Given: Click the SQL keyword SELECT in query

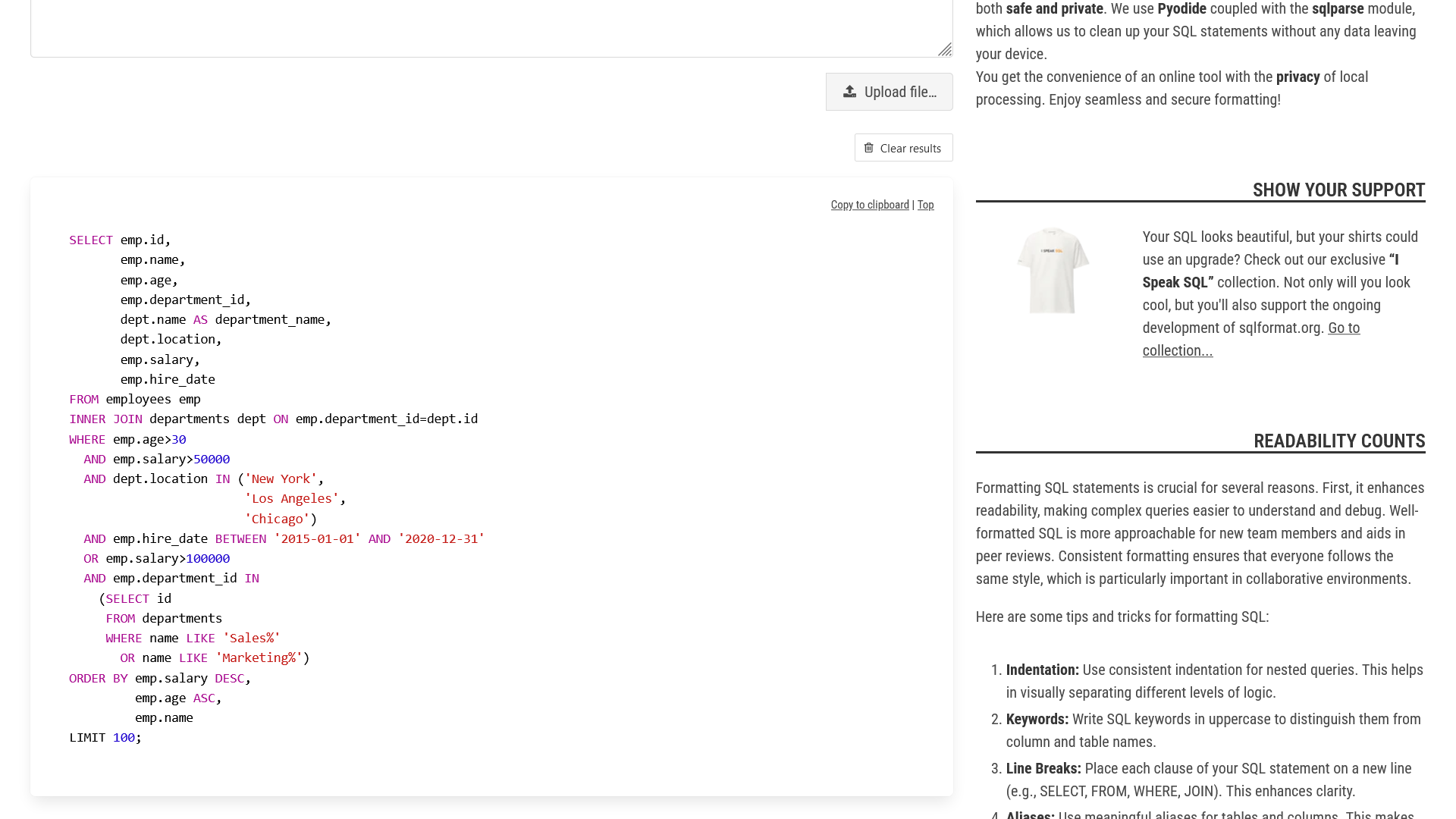Looking at the screenshot, I should [91, 239].
